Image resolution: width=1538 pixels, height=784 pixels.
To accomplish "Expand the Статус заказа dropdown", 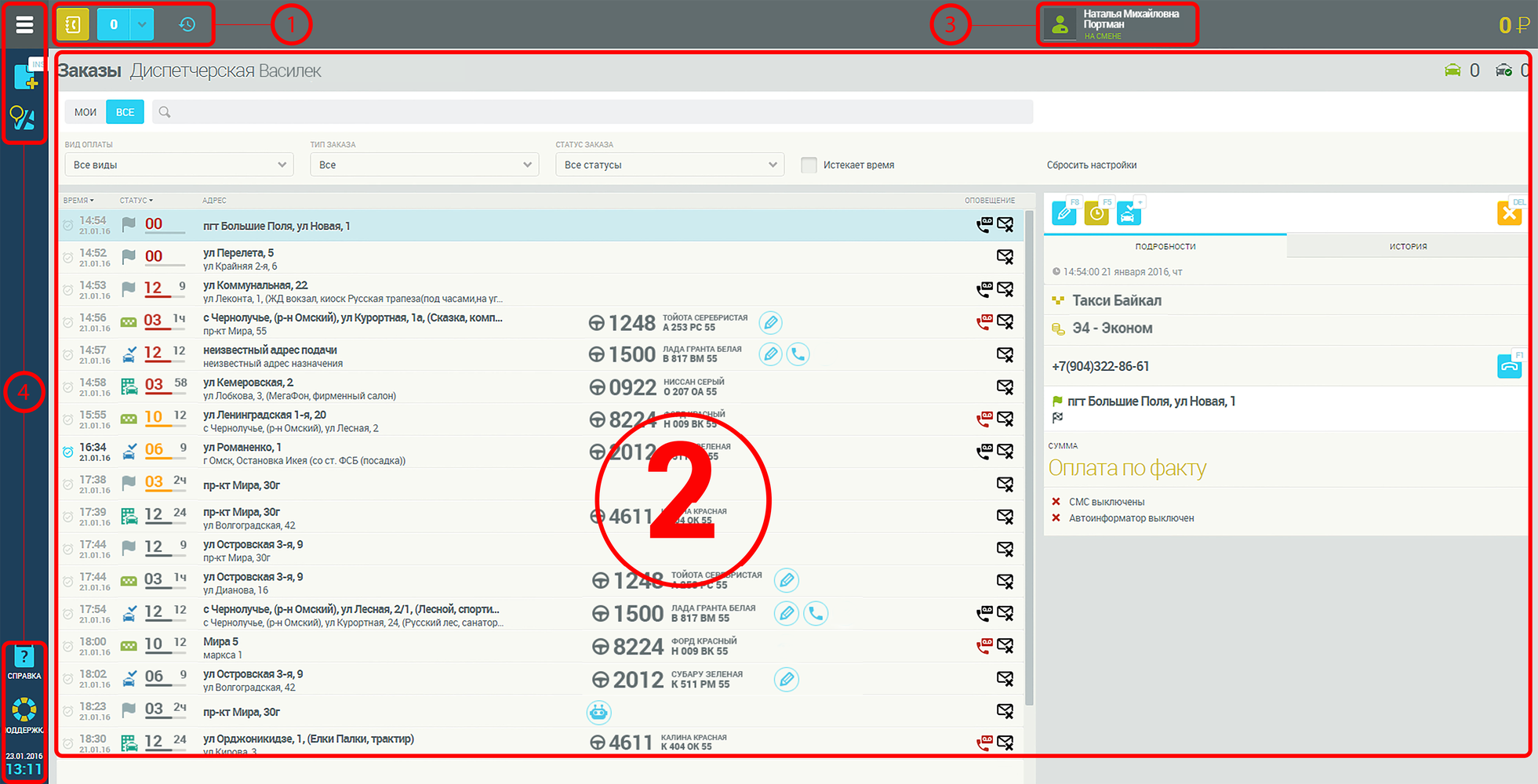I will coord(669,165).
